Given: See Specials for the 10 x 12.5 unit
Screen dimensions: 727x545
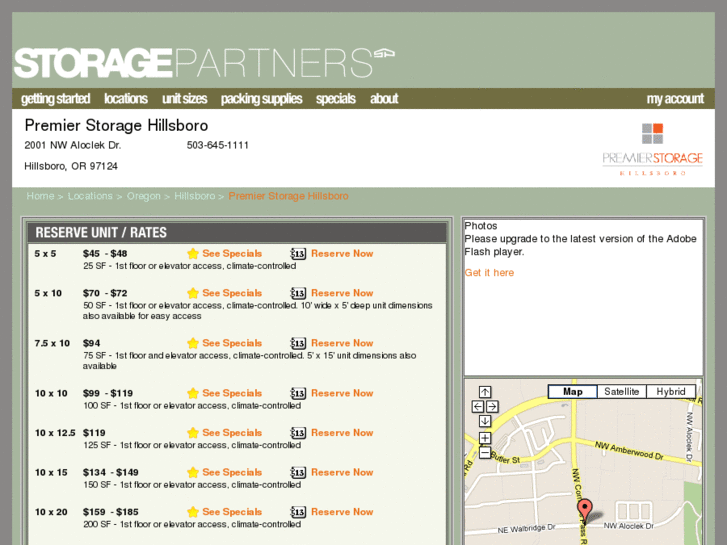Looking at the screenshot, I should [x=232, y=433].
